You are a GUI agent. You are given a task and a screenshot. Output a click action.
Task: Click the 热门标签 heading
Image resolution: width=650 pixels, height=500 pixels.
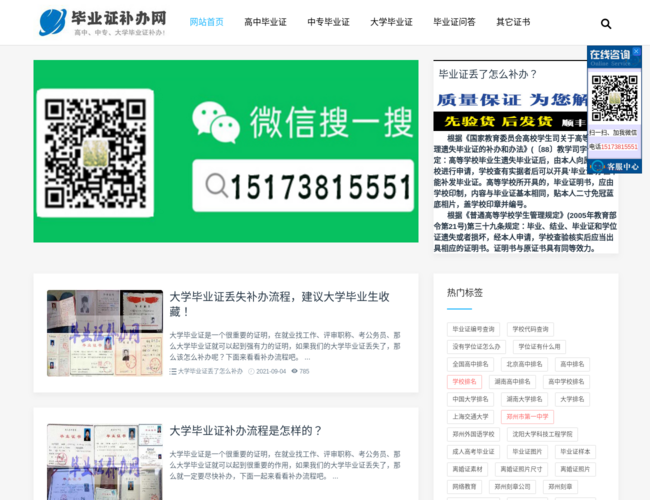point(465,293)
